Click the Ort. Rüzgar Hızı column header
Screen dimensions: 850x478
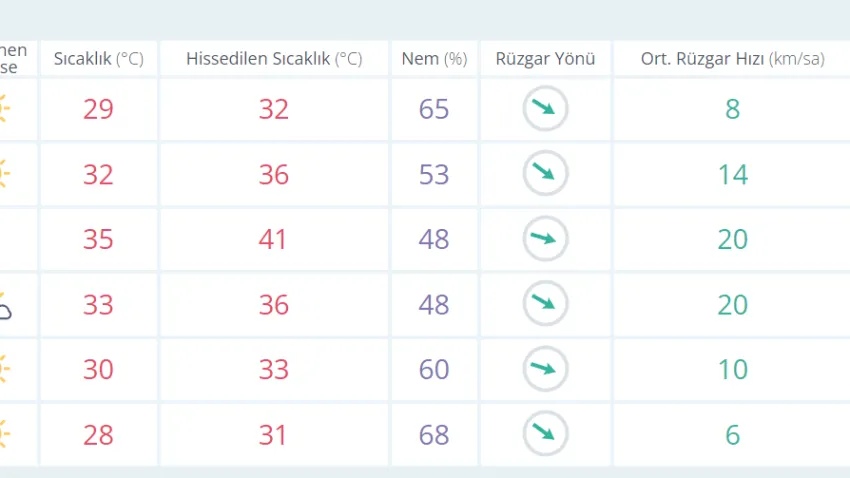point(732,58)
